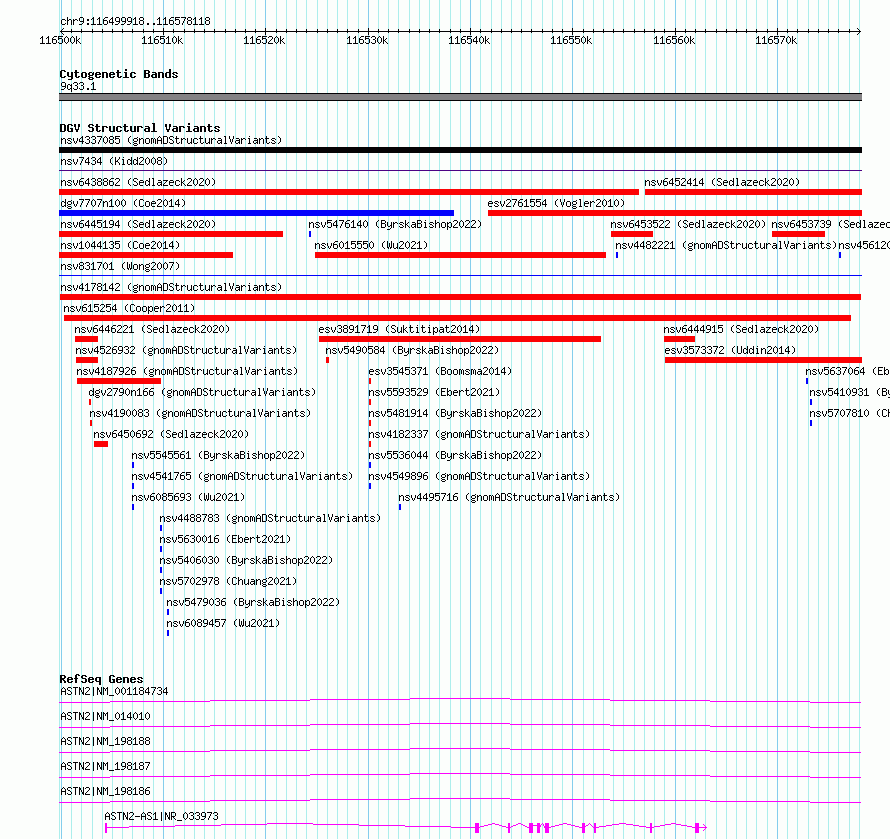Click the chr9:116499918..116578118 coordinates label
This screenshot has height=839, width=890.
[x=135, y=21]
